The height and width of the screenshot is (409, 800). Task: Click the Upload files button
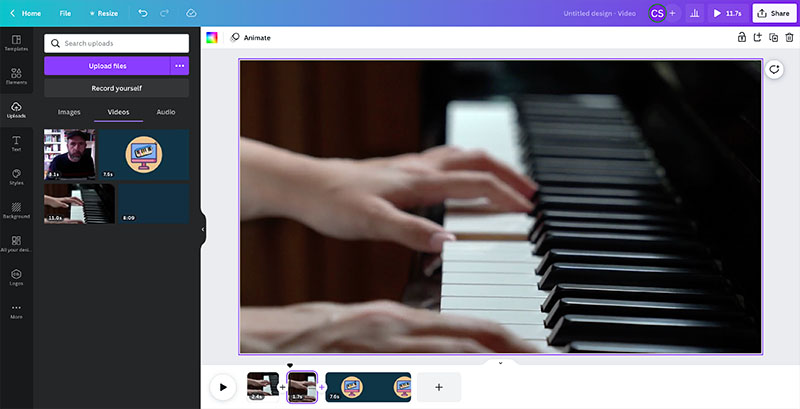107,66
